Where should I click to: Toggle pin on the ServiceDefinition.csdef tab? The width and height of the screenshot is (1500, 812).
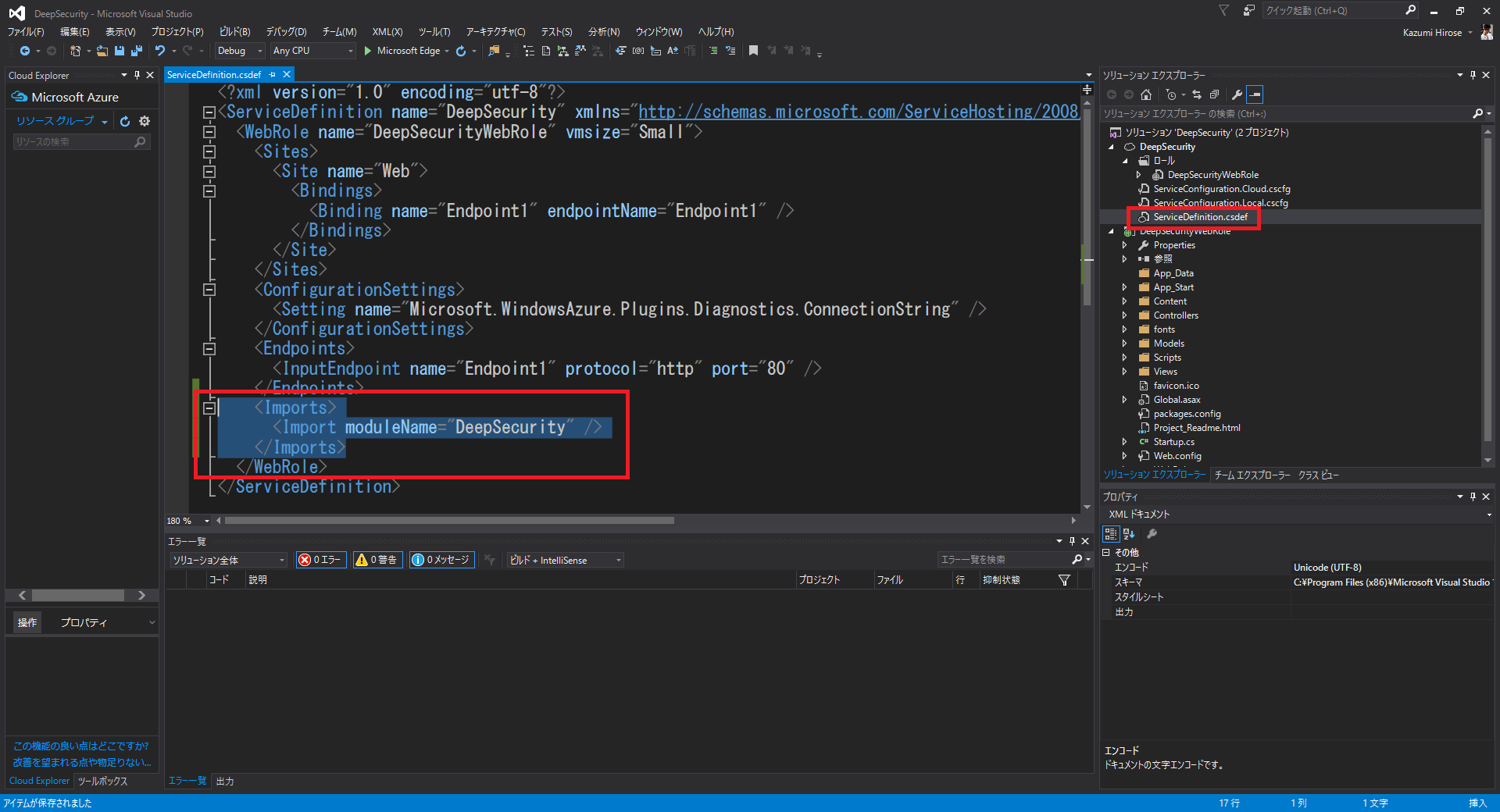click(x=273, y=75)
